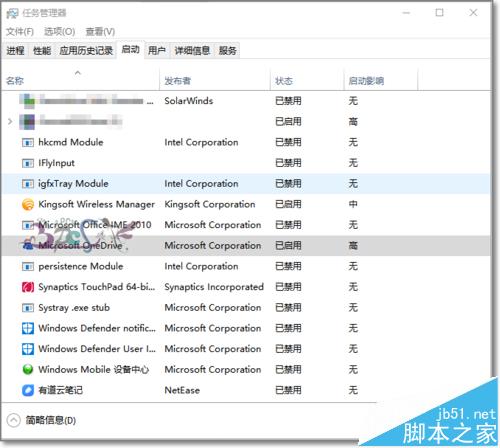Switch to the 用户 tab
The height and width of the screenshot is (448, 500).
(157, 51)
